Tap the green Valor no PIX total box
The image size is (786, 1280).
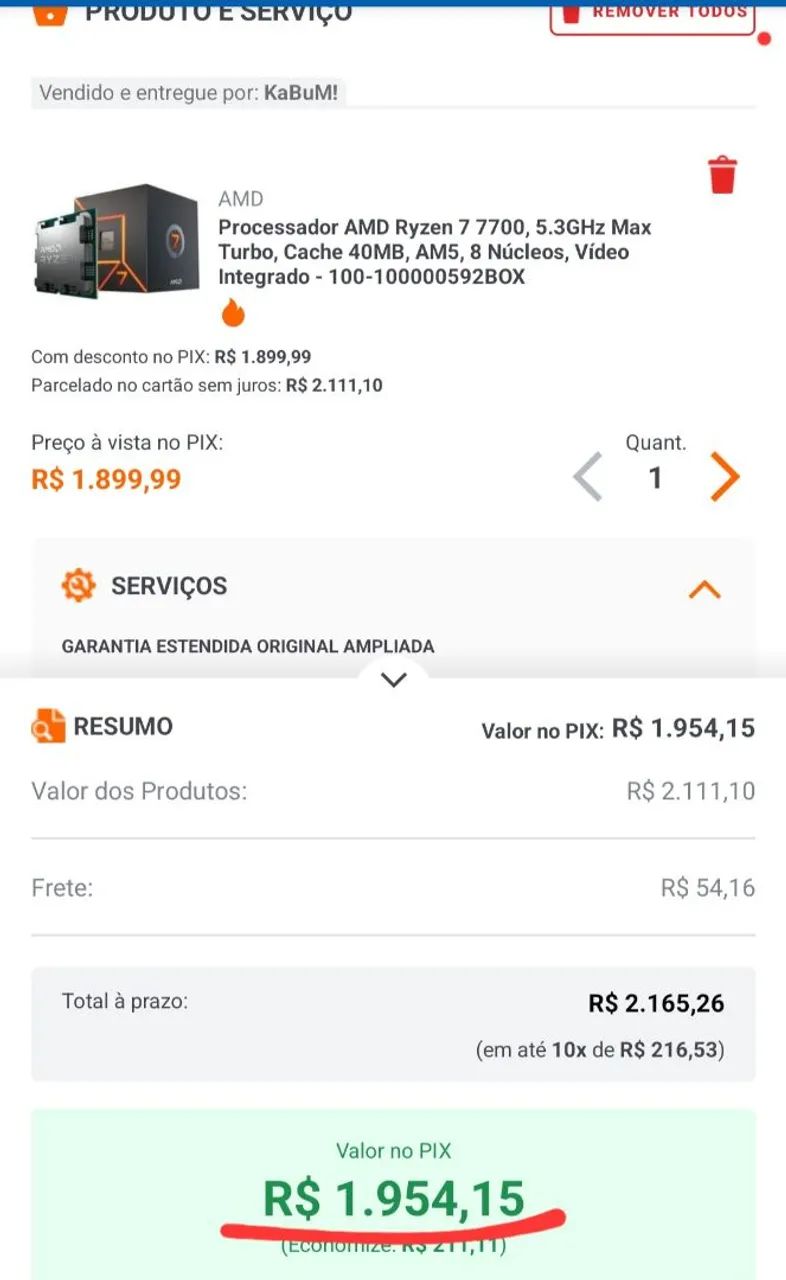(394, 1190)
